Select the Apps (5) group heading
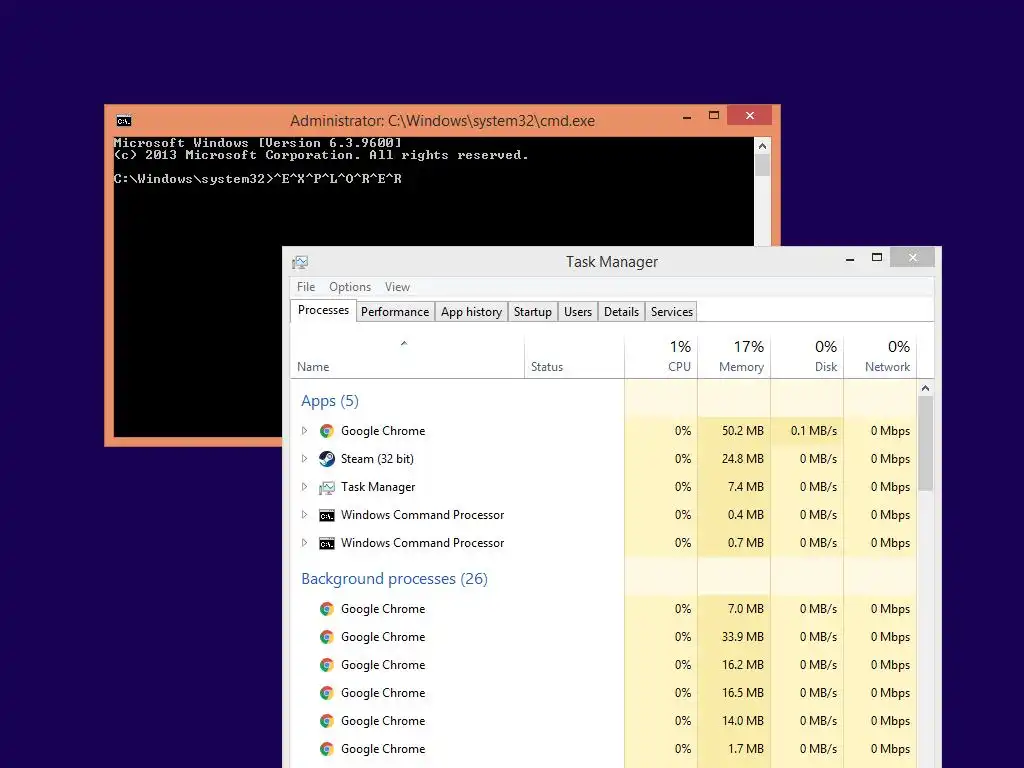 (x=330, y=401)
